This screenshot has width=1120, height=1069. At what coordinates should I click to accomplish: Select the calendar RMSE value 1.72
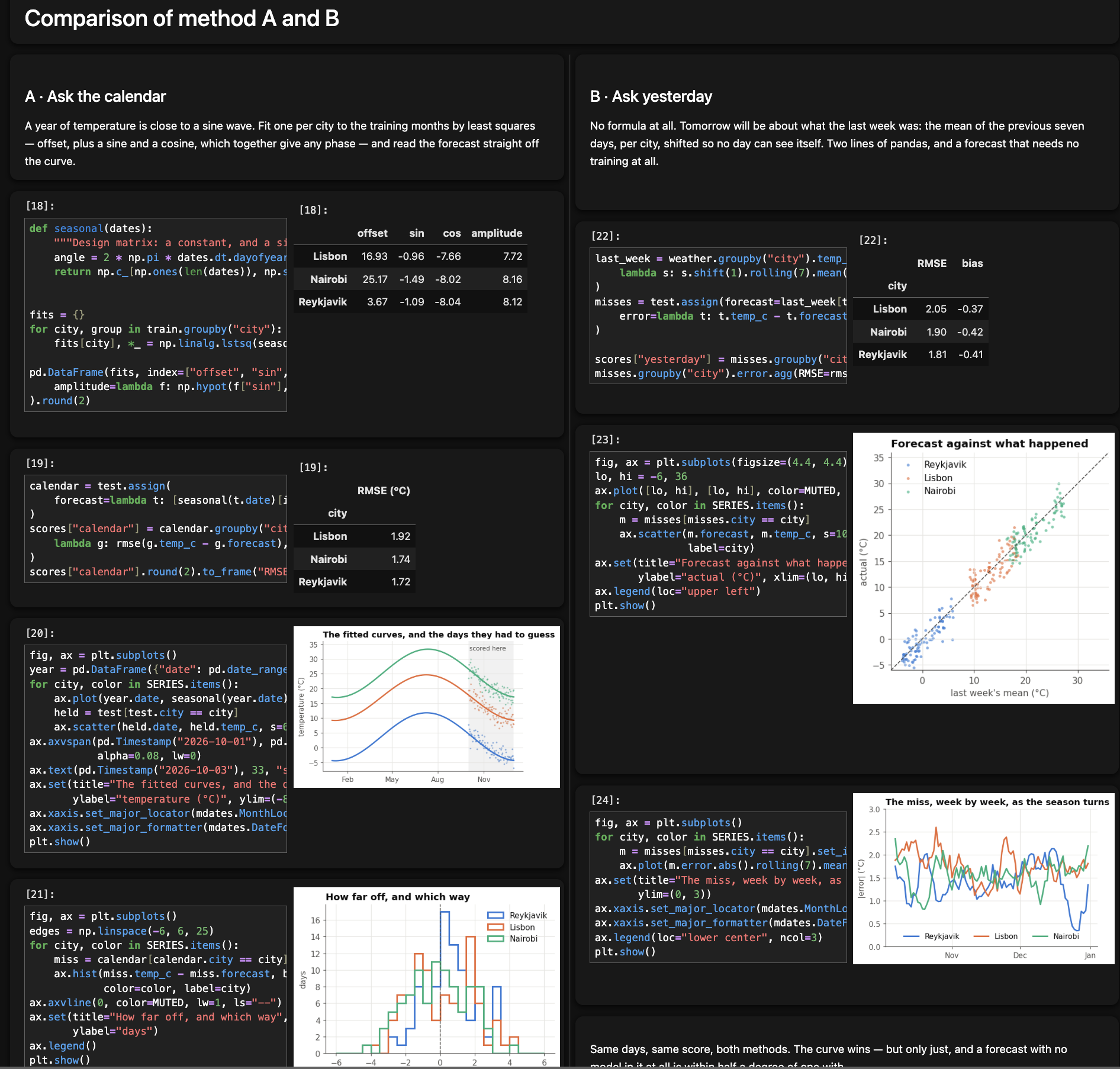[x=401, y=582]
